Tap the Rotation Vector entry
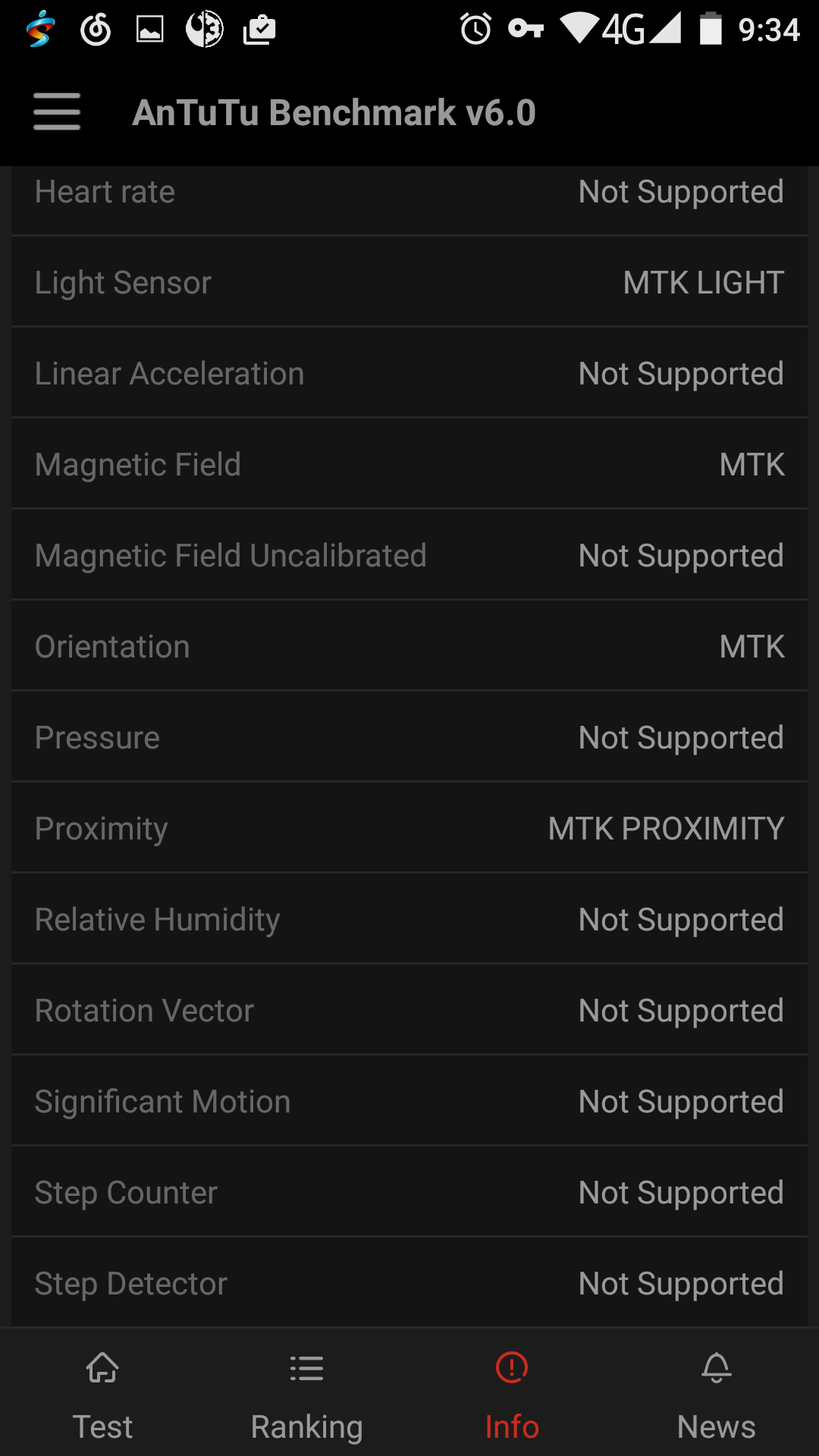Viewport: 819px width, 1456px height. [409, 1010]
